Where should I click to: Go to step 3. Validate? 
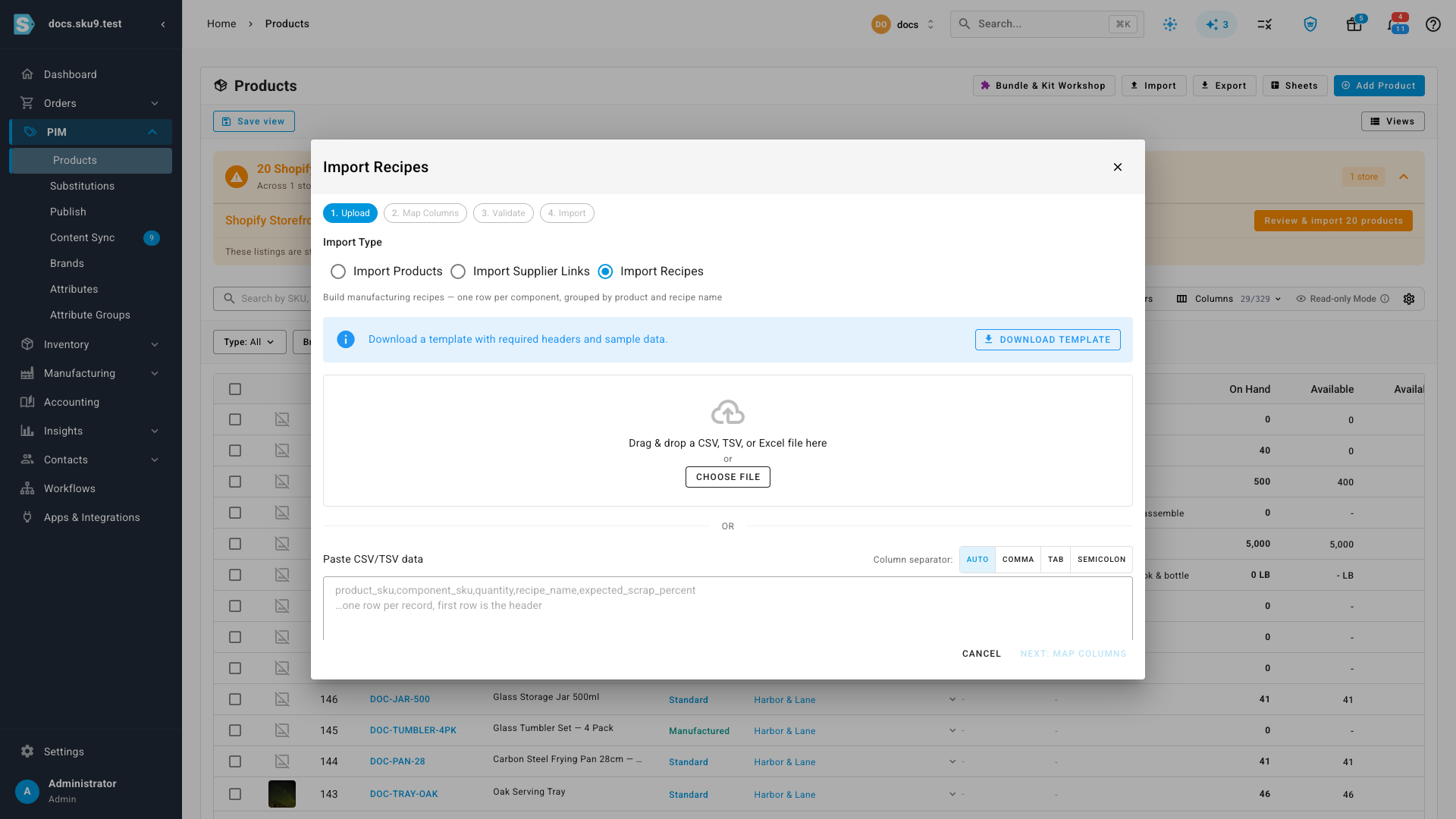[x=504, y=213]
